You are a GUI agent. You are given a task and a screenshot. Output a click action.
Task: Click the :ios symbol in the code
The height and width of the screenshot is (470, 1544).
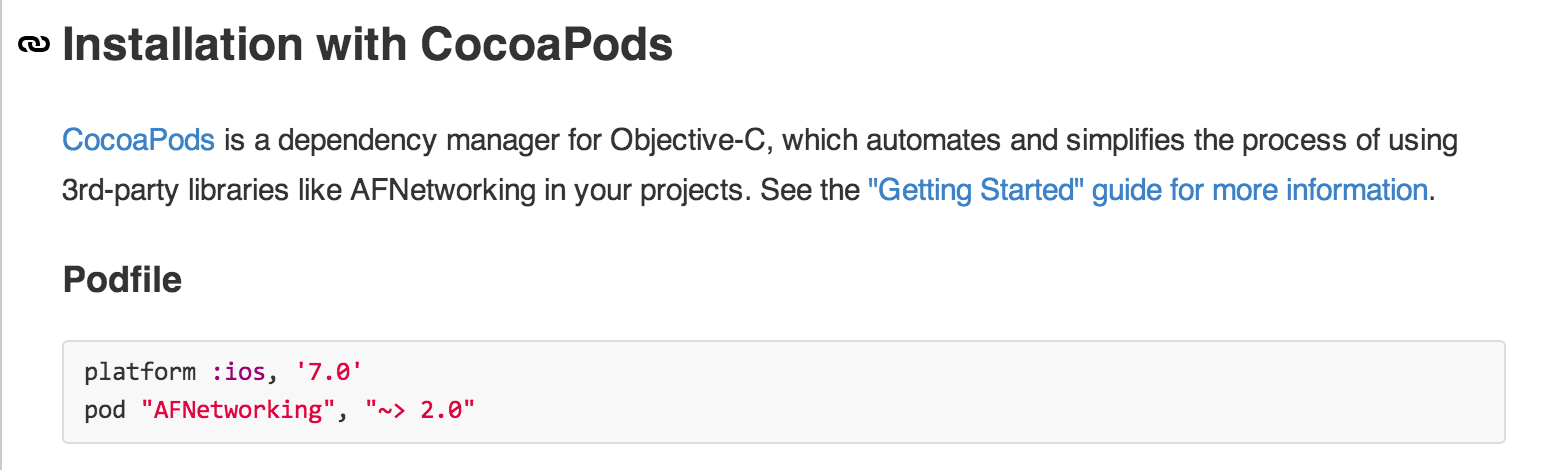pyautogui.click(x=238, y=373)
